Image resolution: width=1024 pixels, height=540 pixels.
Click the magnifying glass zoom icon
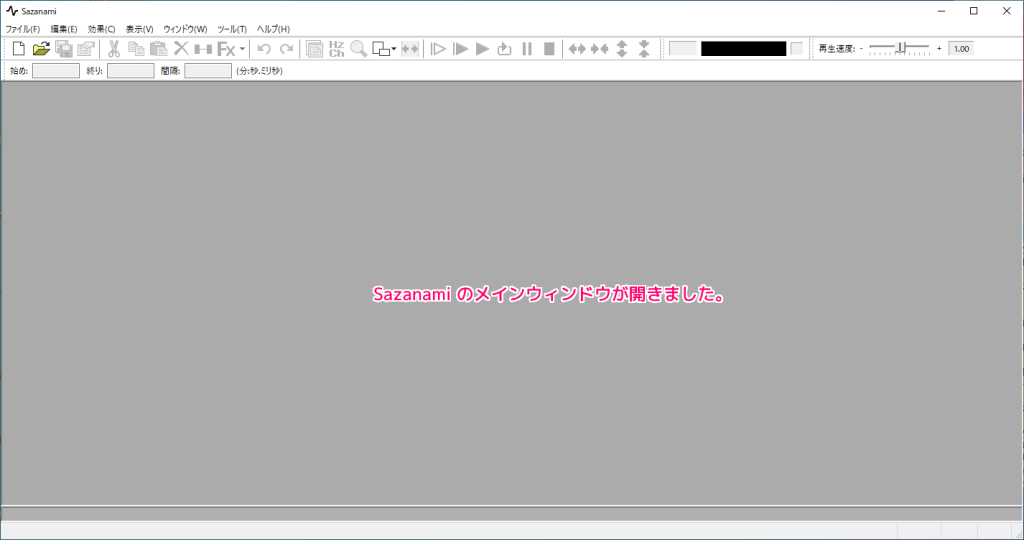click(x=359, y=49)
